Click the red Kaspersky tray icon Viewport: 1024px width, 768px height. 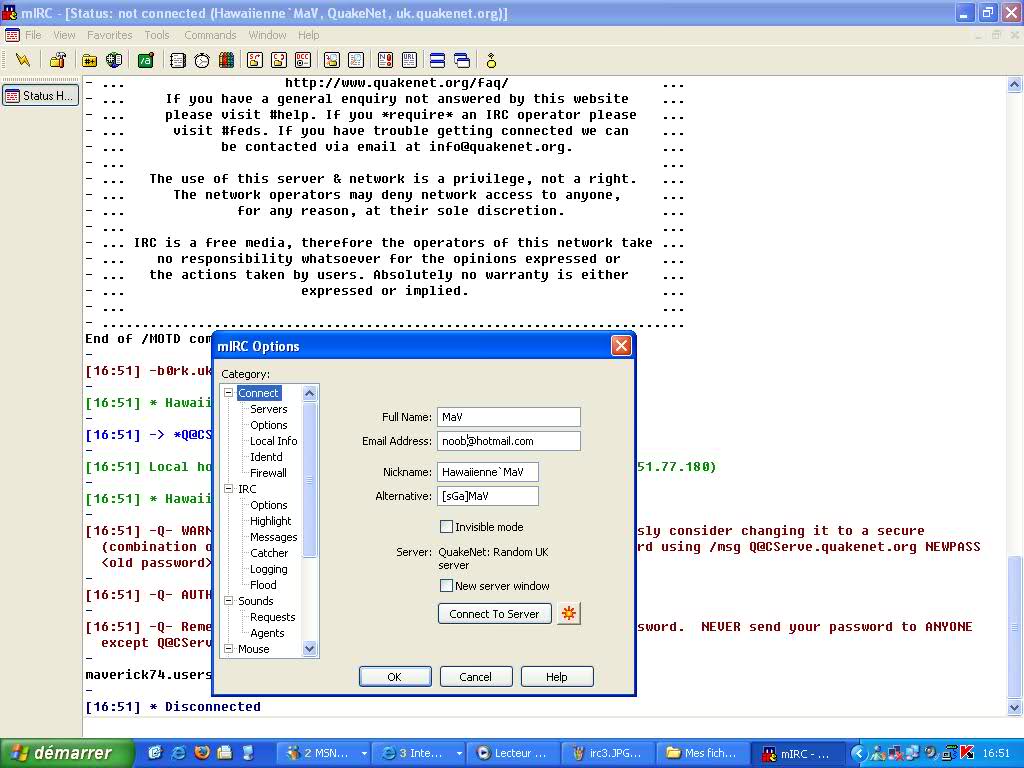coord(967,753)
